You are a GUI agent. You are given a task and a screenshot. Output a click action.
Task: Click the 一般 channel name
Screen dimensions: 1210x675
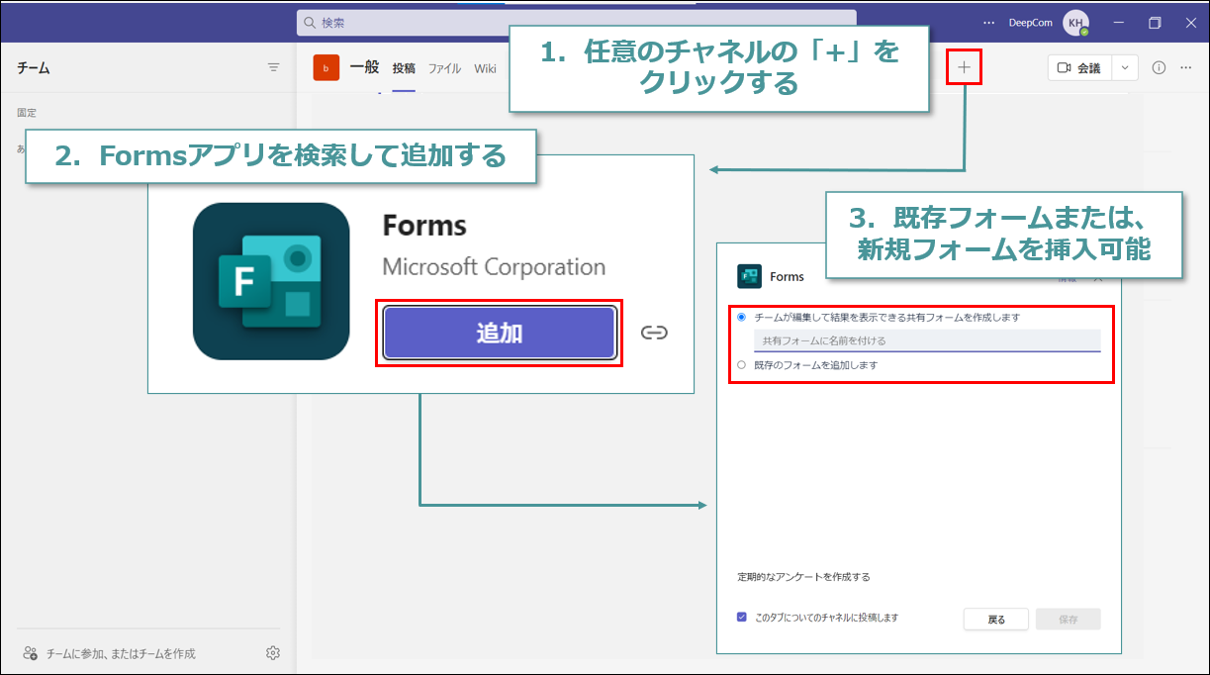[x=364, y=67]
